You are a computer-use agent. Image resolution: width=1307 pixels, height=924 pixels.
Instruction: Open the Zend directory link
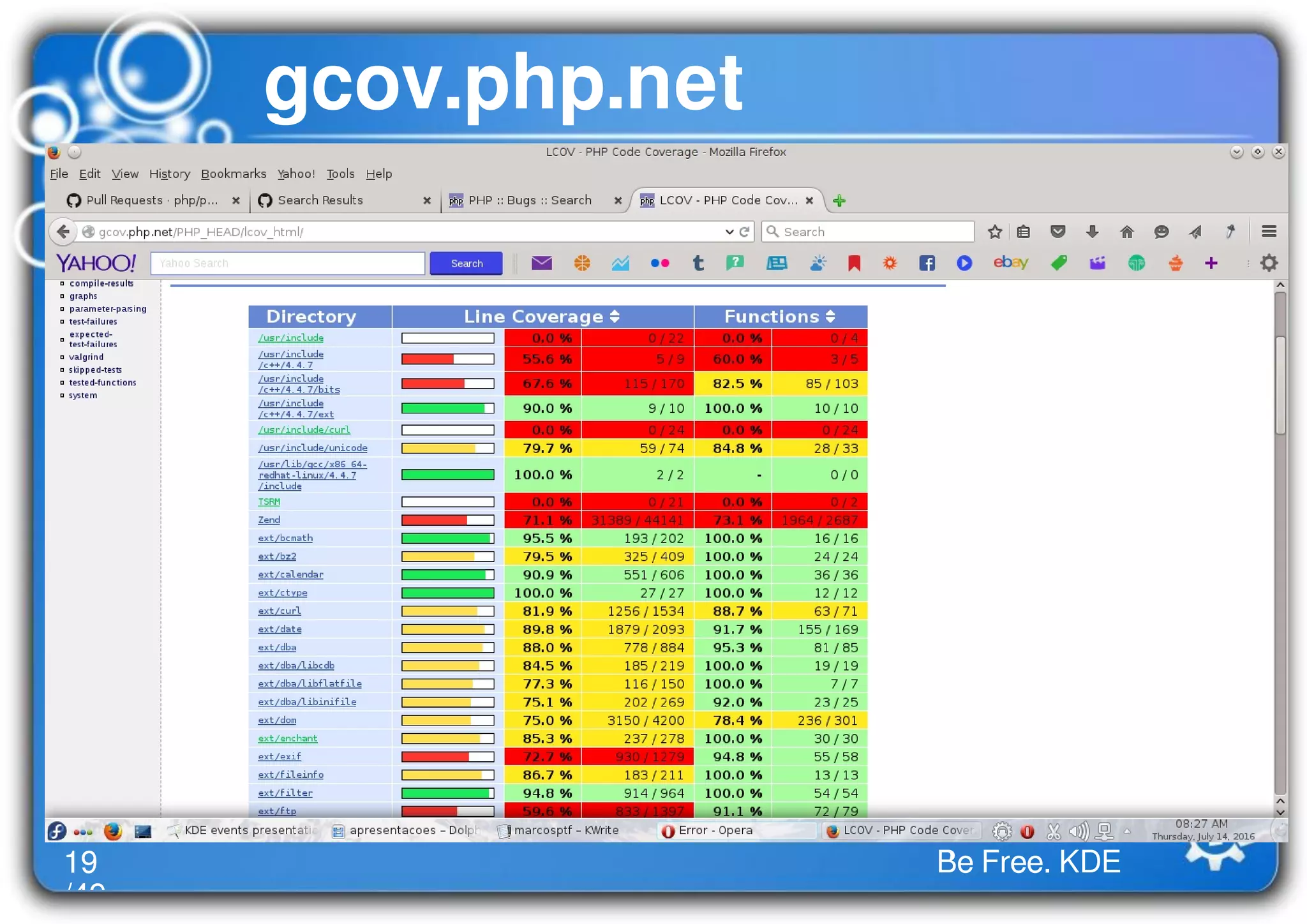pos(269,520)
